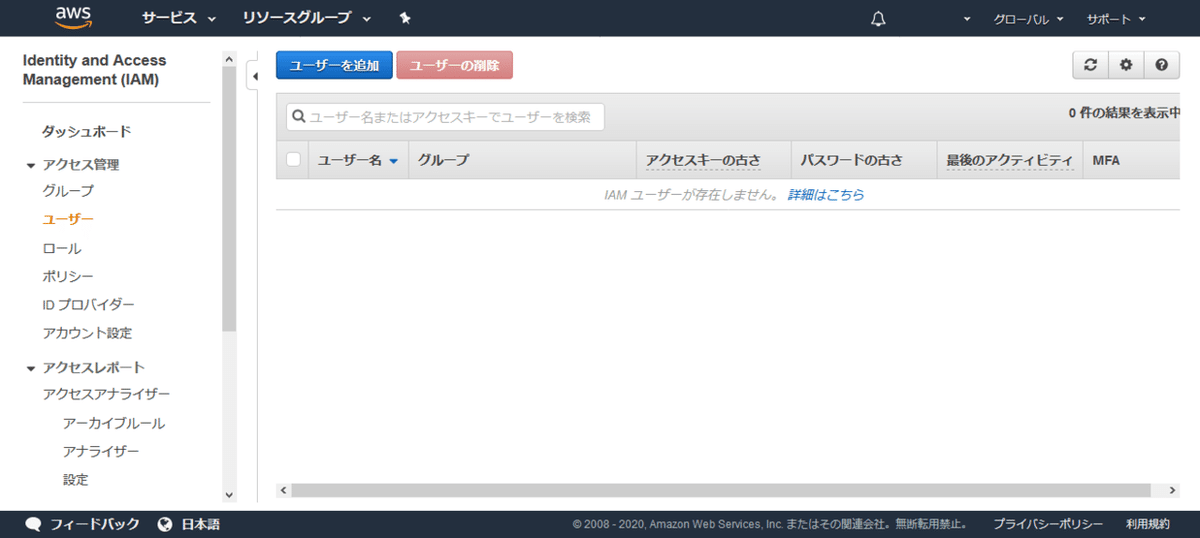Collapse the side navigation panel arrow
Viewport: 1200px width, 538px height.
[253, 74]
